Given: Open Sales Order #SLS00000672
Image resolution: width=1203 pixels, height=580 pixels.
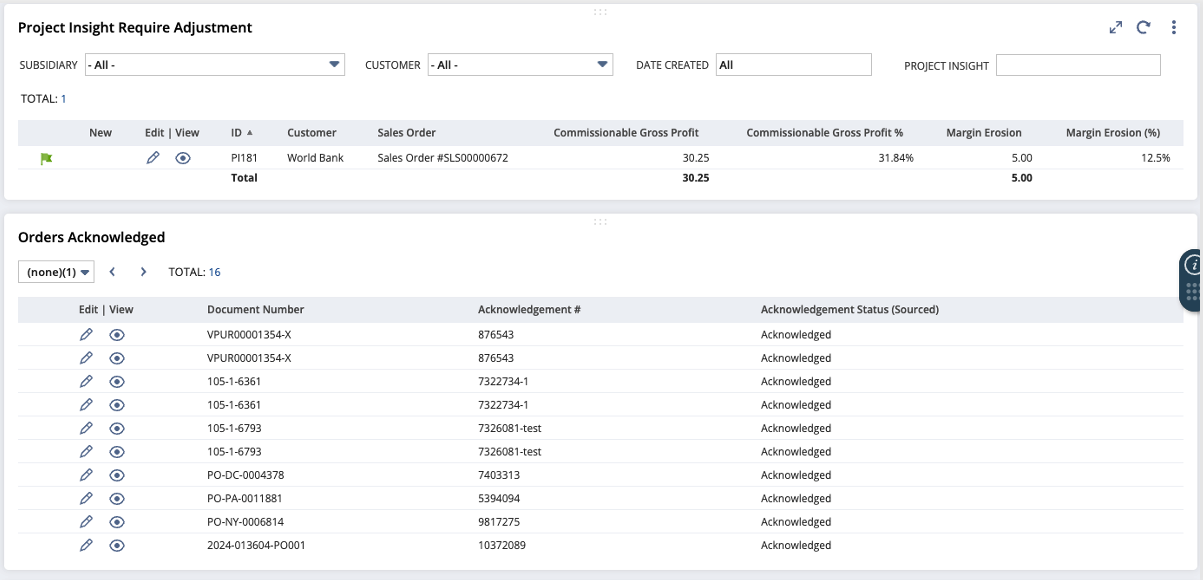Looking at the screenshot, I should [x=443, y=158].
